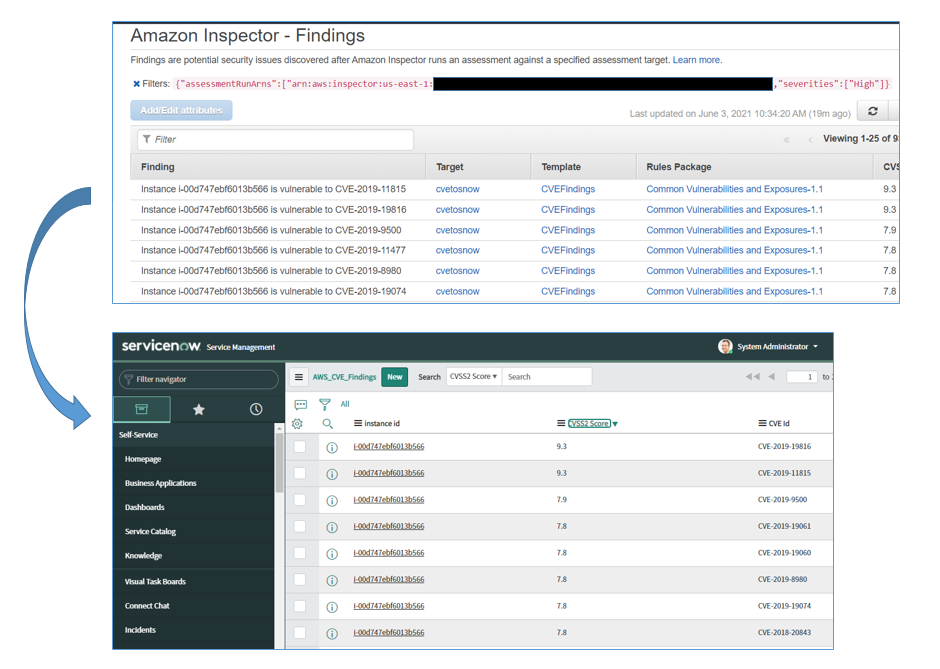Click the Amazon Inspector Filter field

point(275,140)
